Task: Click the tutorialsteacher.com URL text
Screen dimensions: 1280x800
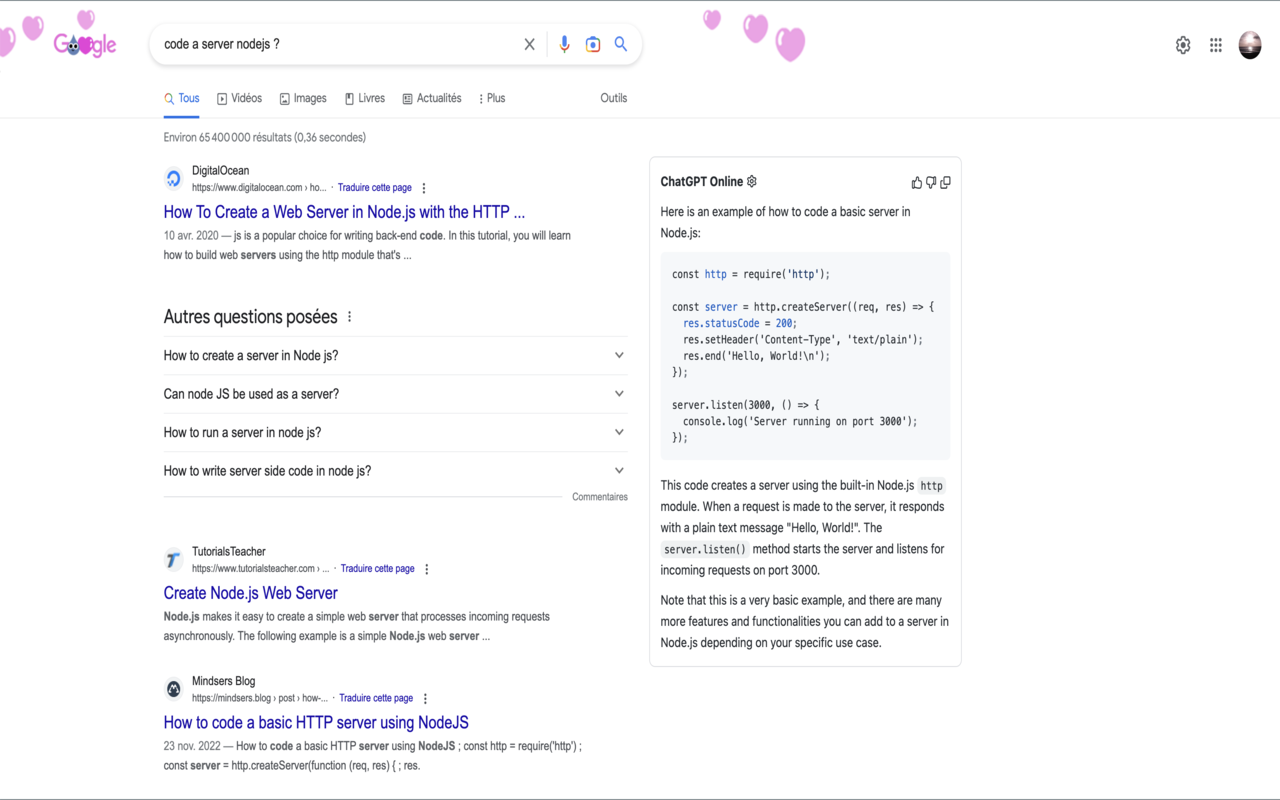Action: 260,569
